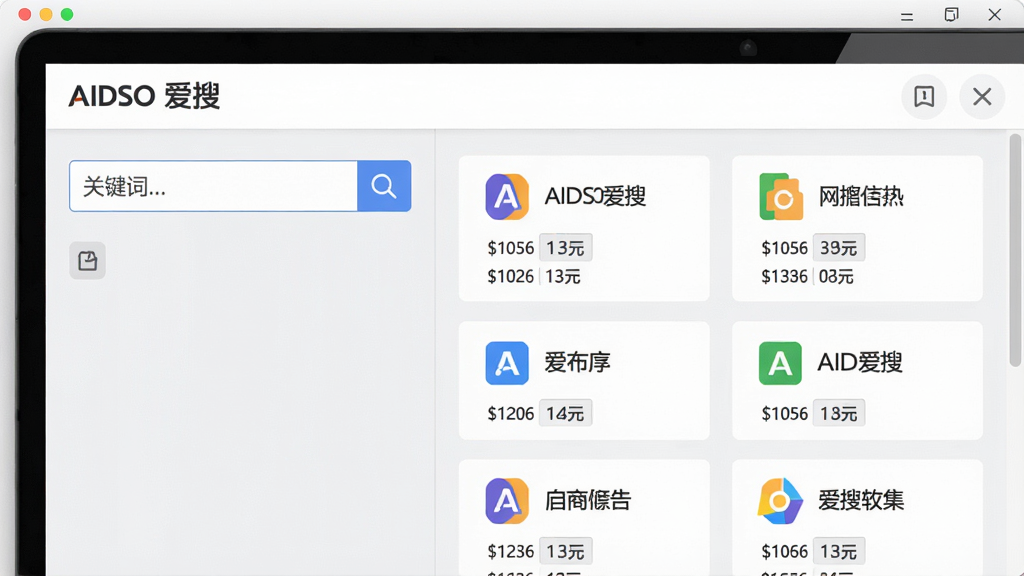Select the $1236 price in 启商僫告 card

(x=511, y=551)
